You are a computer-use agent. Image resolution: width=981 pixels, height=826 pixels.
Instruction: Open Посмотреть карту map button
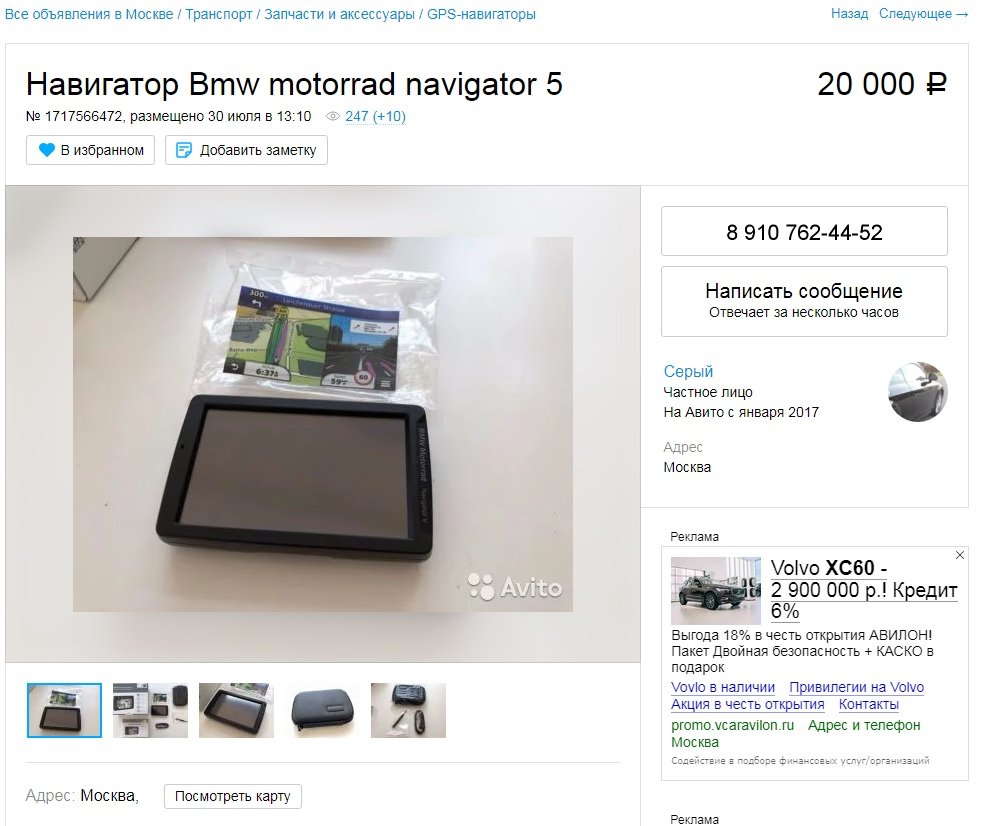(x=233, y=796)
